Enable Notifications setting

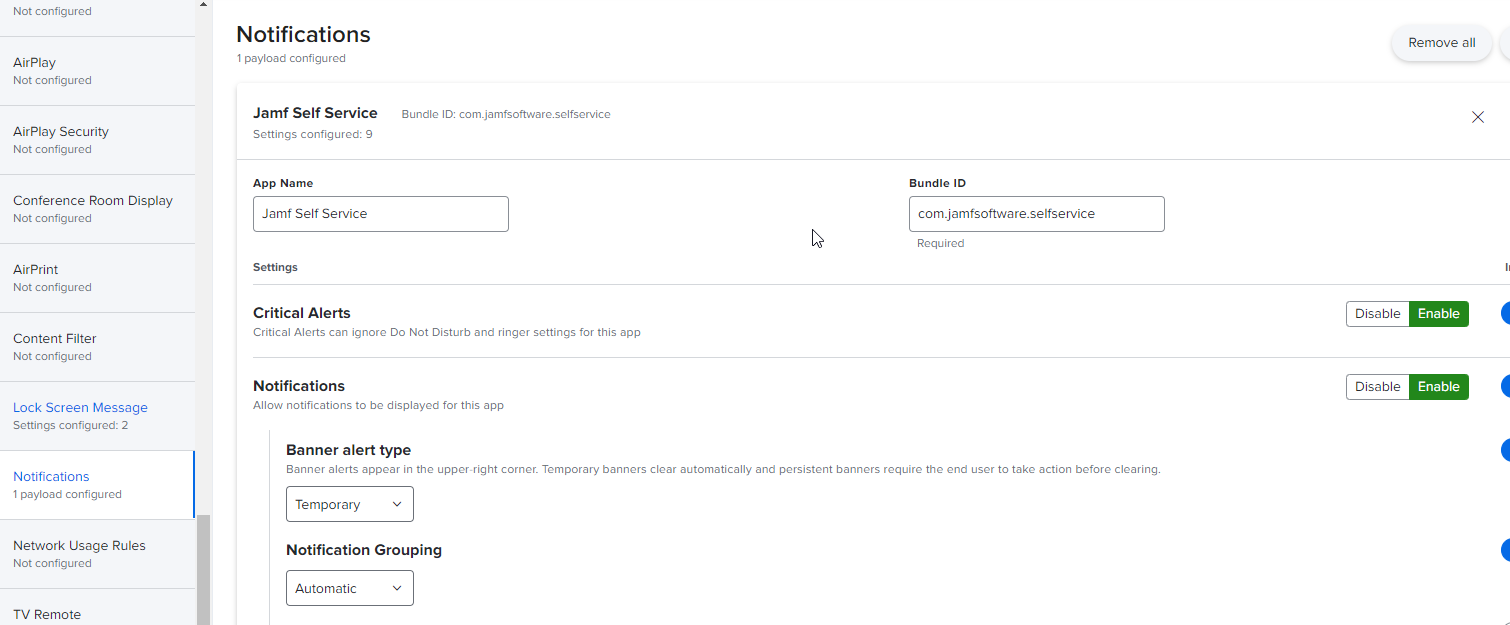[x=1438, y=387]
